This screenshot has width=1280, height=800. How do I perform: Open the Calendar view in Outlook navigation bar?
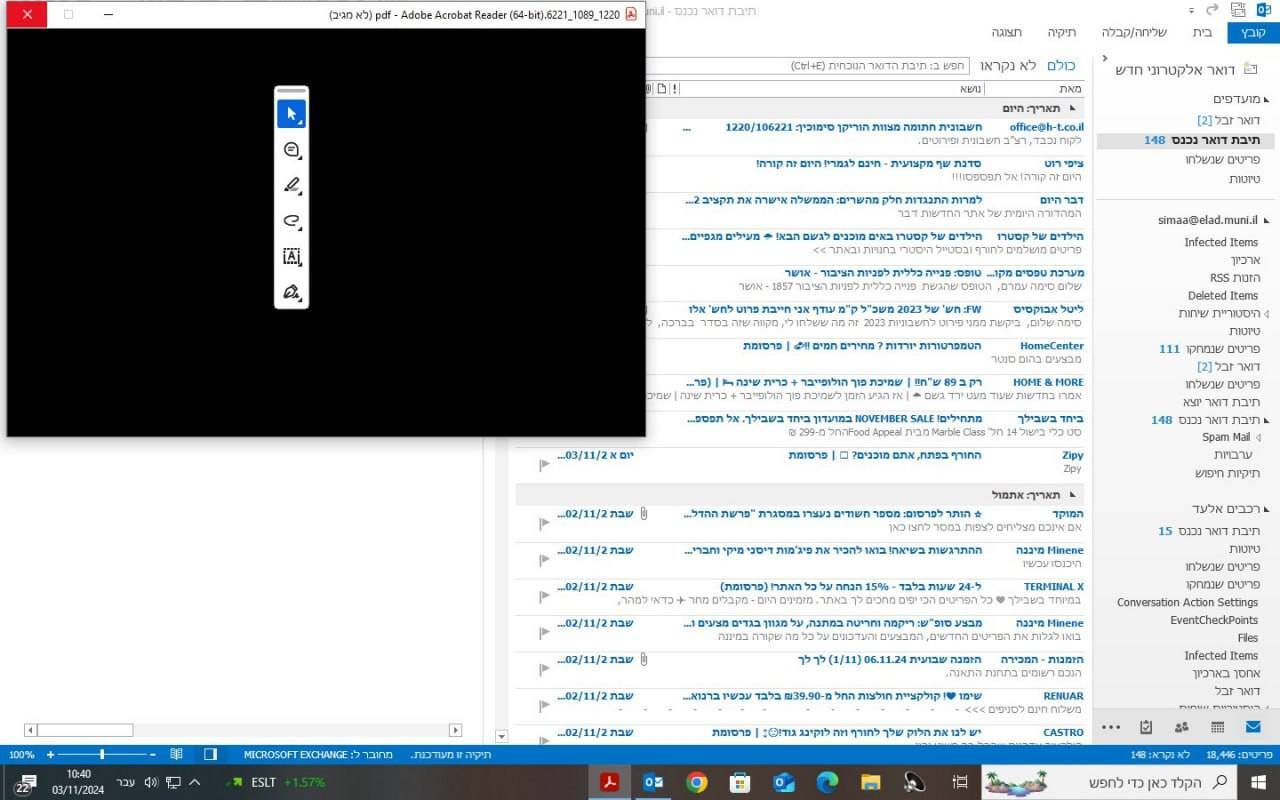1217,727
